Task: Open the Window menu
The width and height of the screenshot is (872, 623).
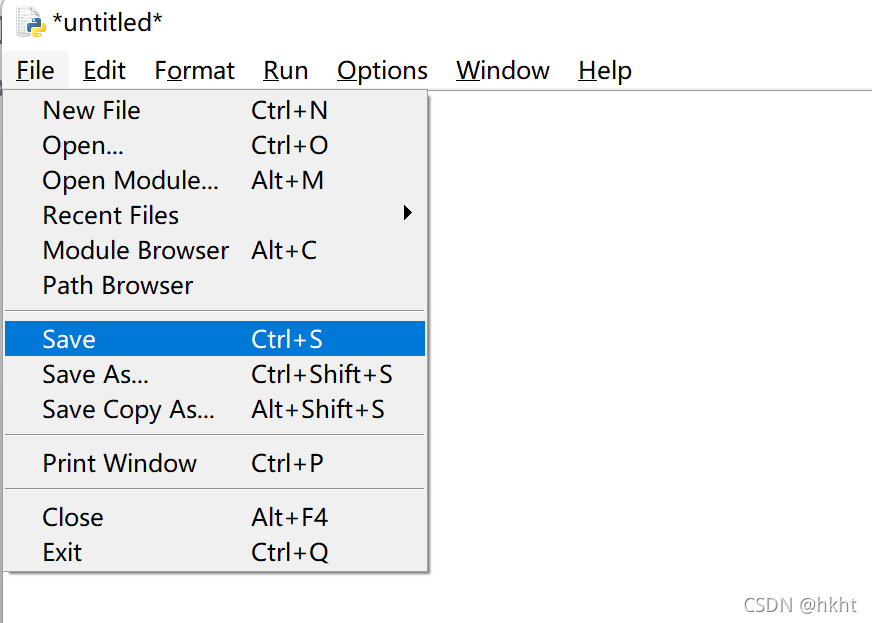Action: point(502,71)
